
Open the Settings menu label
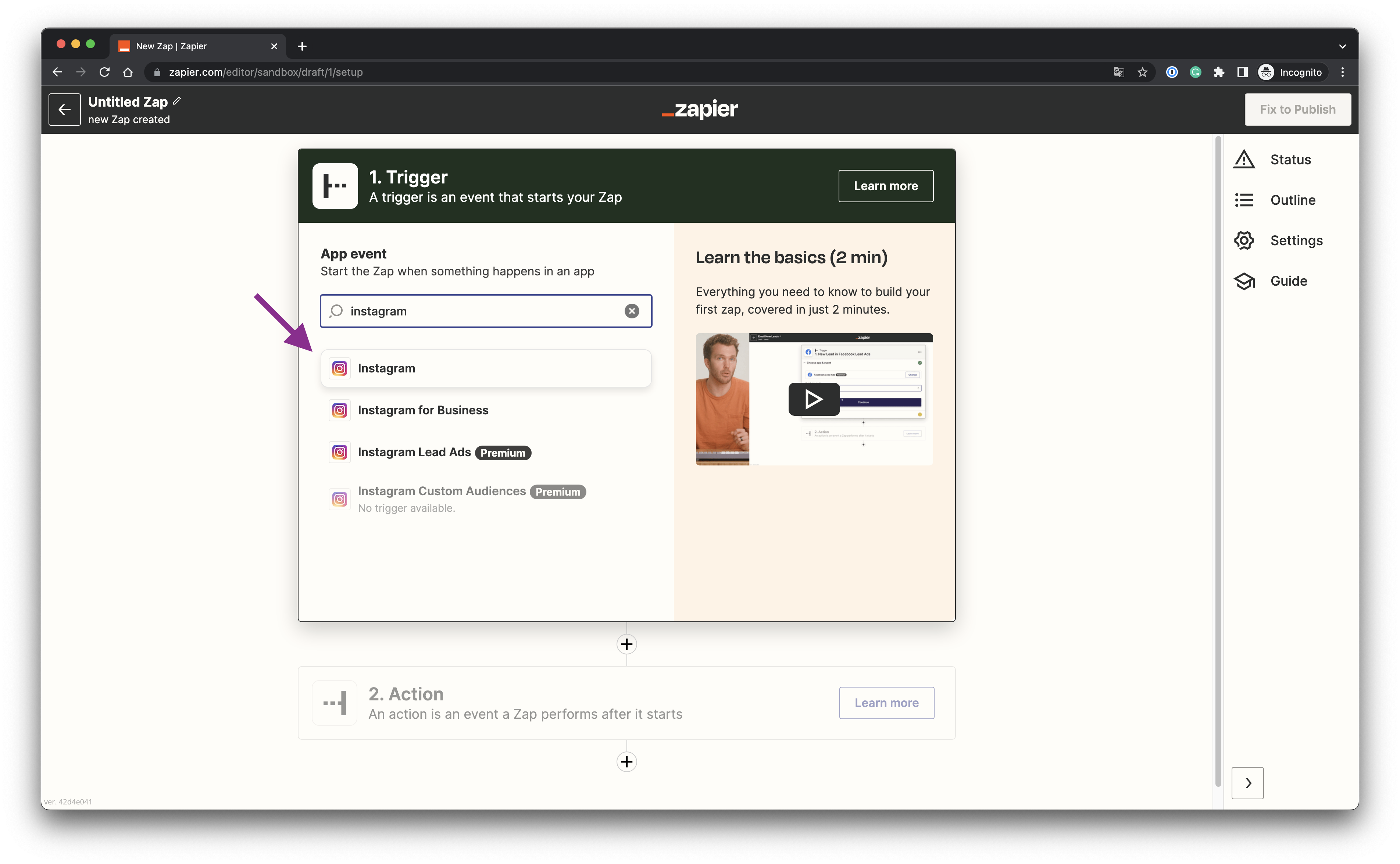pos(1296,240)
